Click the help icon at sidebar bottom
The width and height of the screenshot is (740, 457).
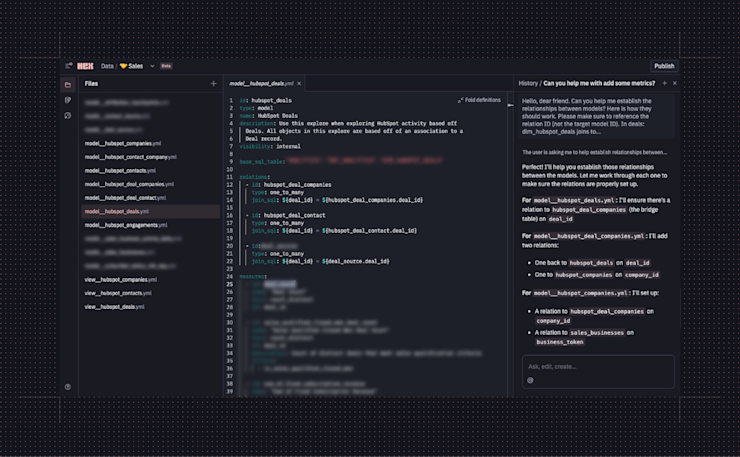point(68,387)
